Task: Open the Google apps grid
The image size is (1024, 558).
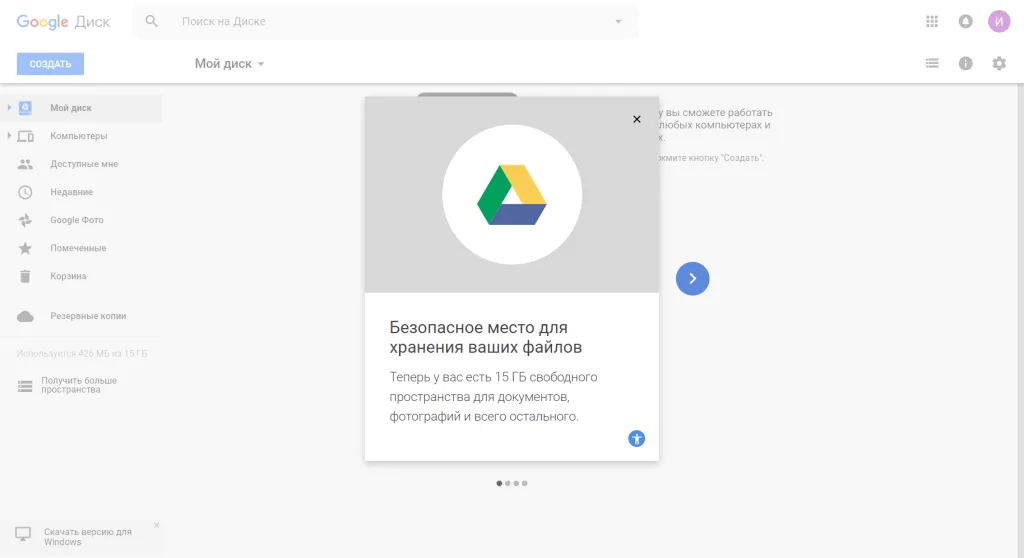Action: pyautogui.click(x=932, y=22)
